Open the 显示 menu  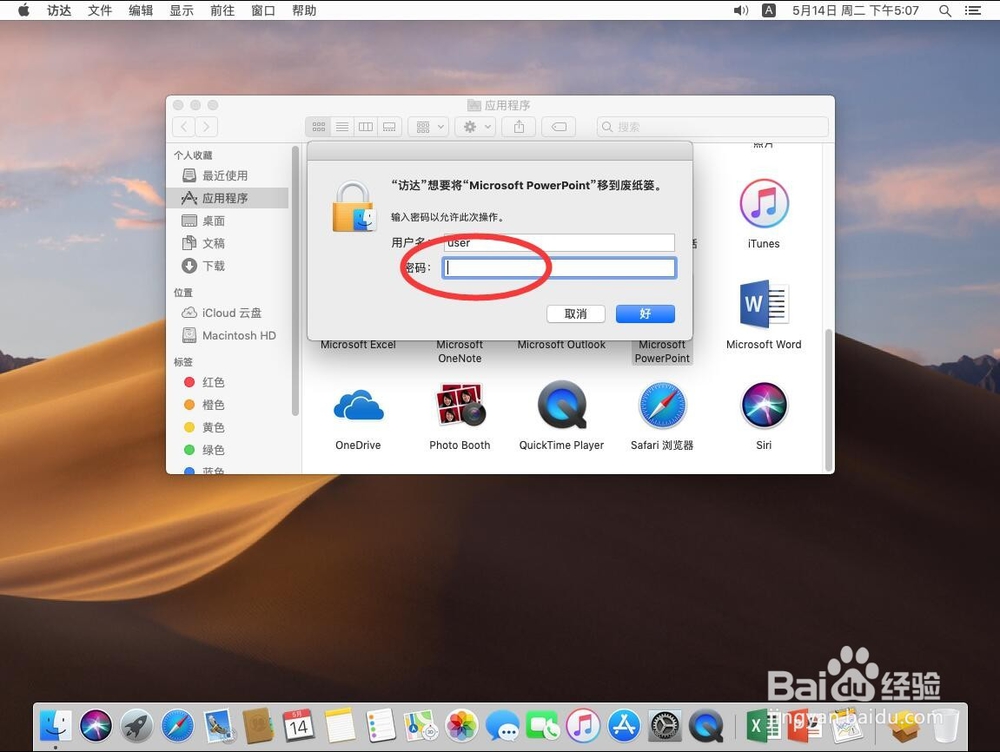click(181, 10)
